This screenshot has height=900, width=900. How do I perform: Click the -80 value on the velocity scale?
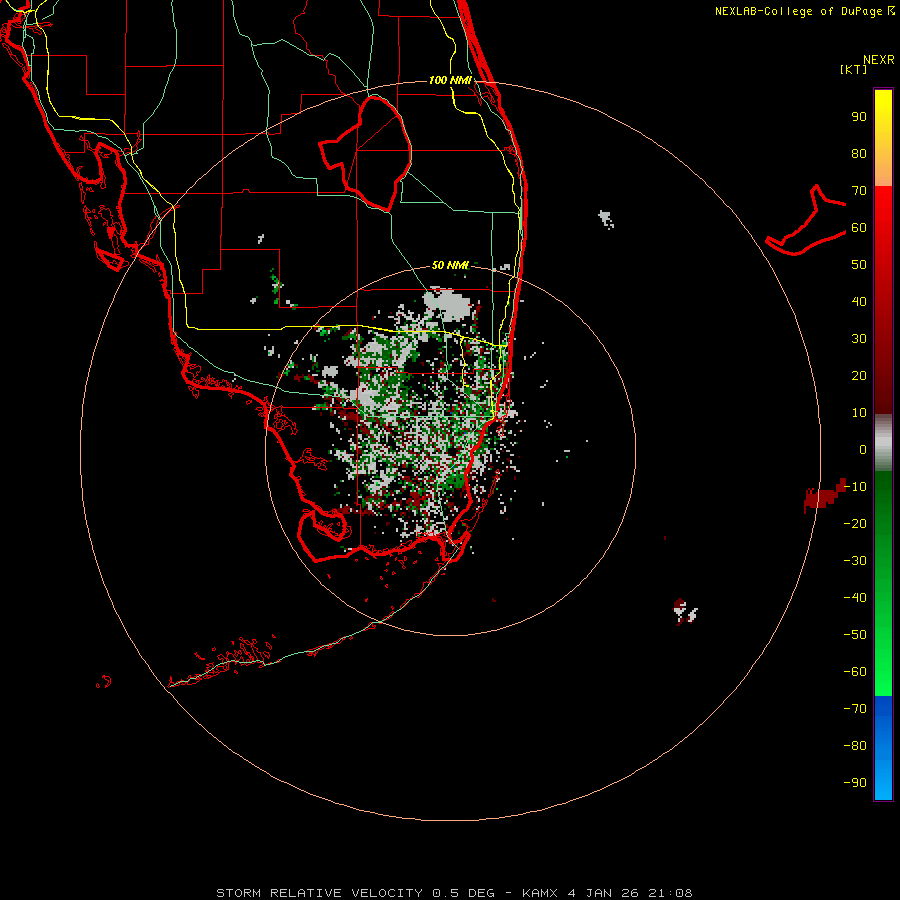[x=855, y=746]
